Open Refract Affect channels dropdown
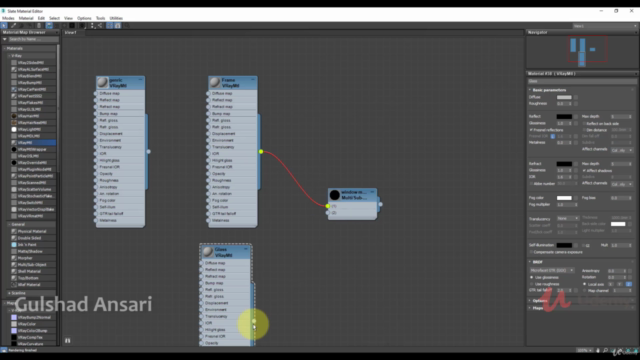This screenshot has height=360, width=640. [622, 184]
